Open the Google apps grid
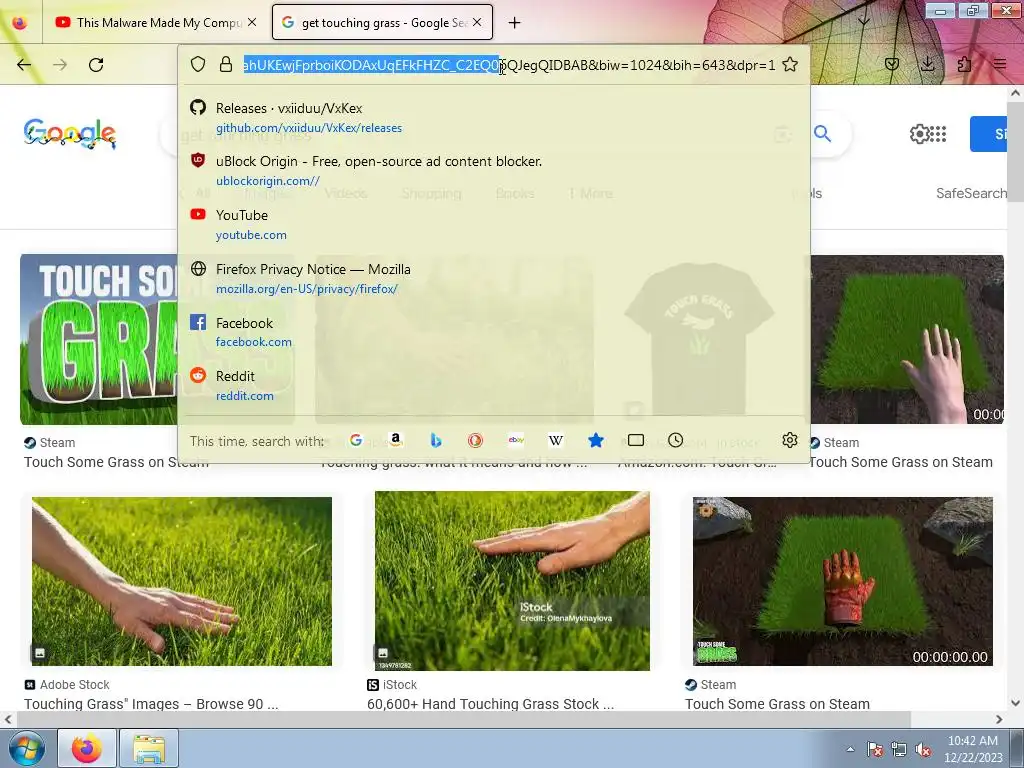The image size is (1024, 768). 938,134
